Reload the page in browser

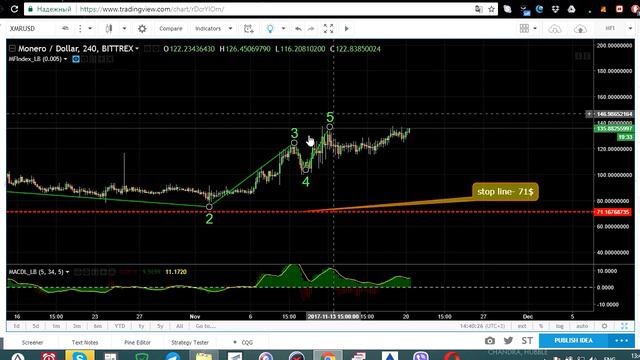[x=14, y=9]
